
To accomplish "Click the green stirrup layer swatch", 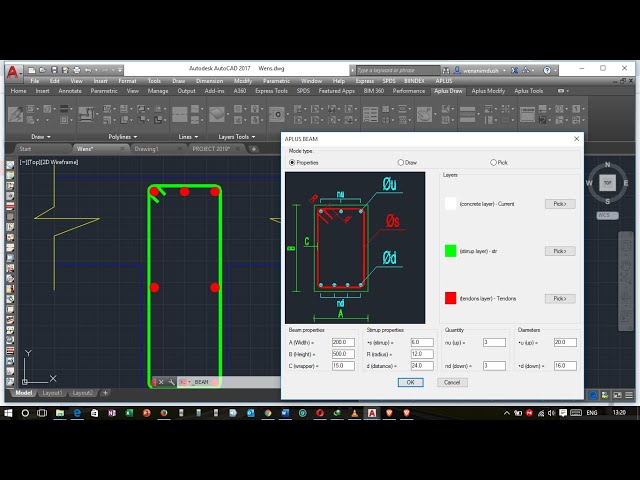I will (451, 251).
